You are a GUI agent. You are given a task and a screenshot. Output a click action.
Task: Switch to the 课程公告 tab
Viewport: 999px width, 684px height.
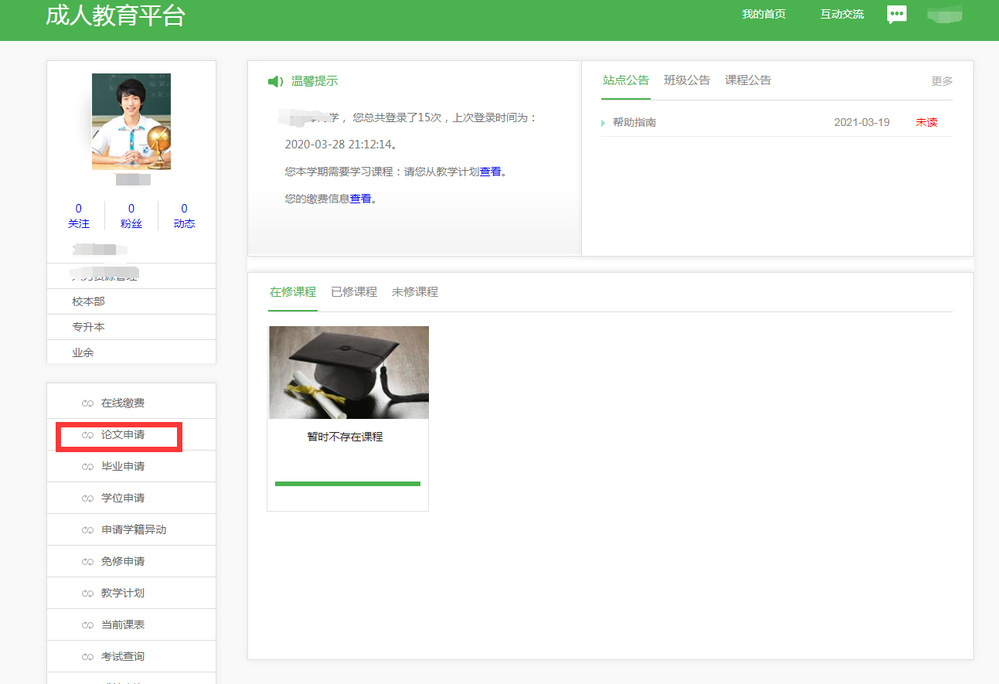pyautogui.click(x=747, y=80)
